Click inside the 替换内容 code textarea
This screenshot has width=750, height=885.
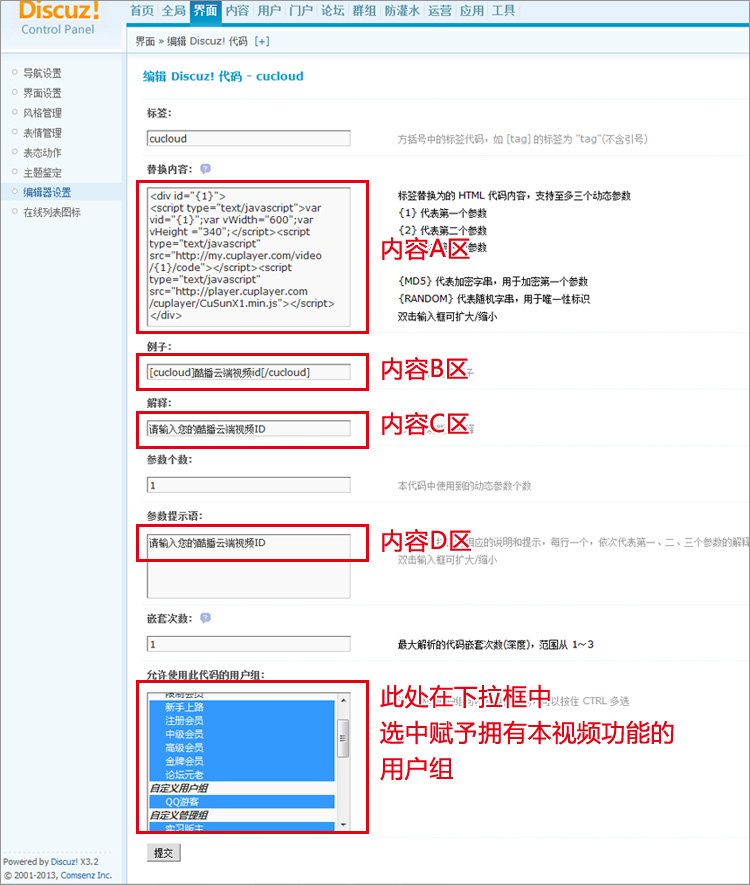click(x=248, y=255)
